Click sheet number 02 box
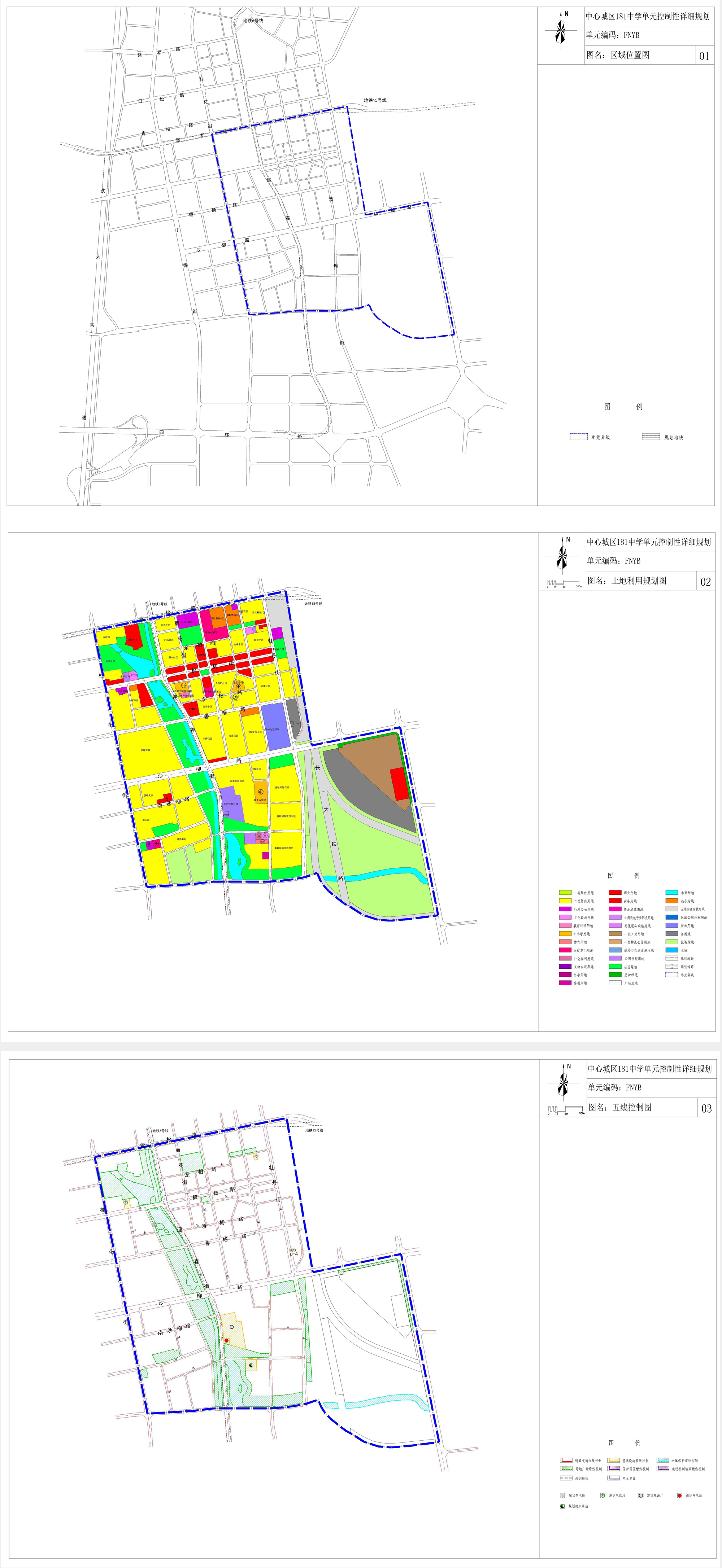 tap(705, 581)
